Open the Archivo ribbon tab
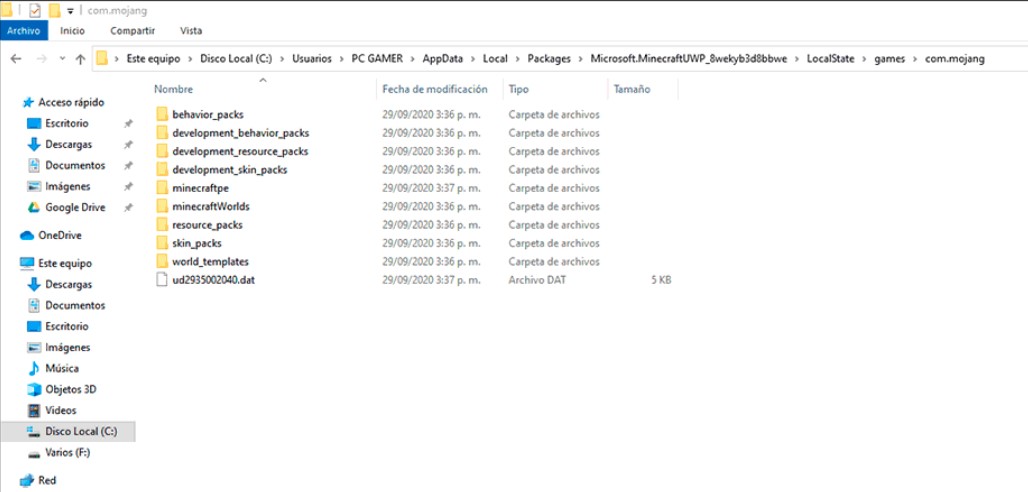 tap(24, 30)
